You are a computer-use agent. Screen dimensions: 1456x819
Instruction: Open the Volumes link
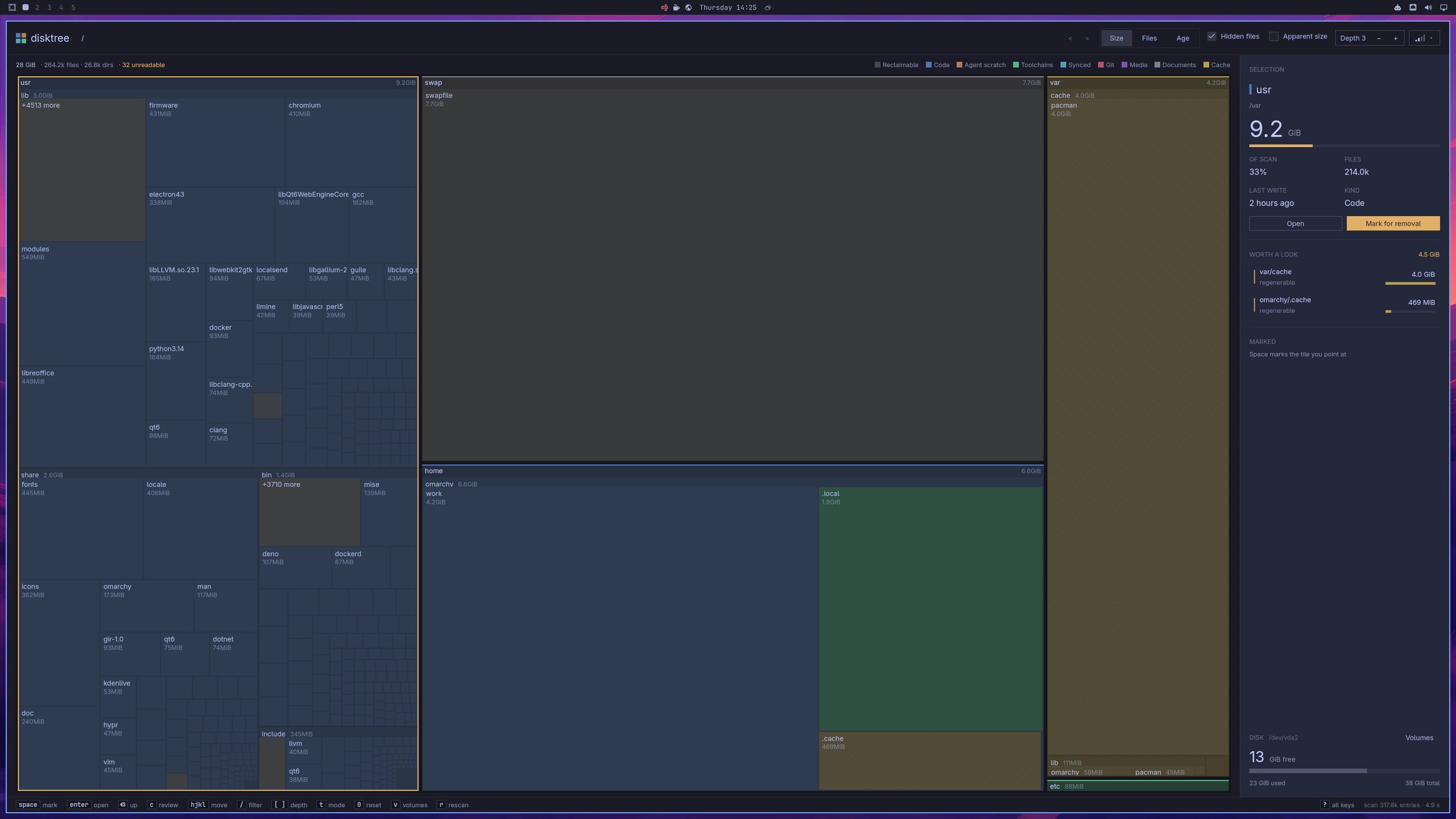click(1419, 738)
